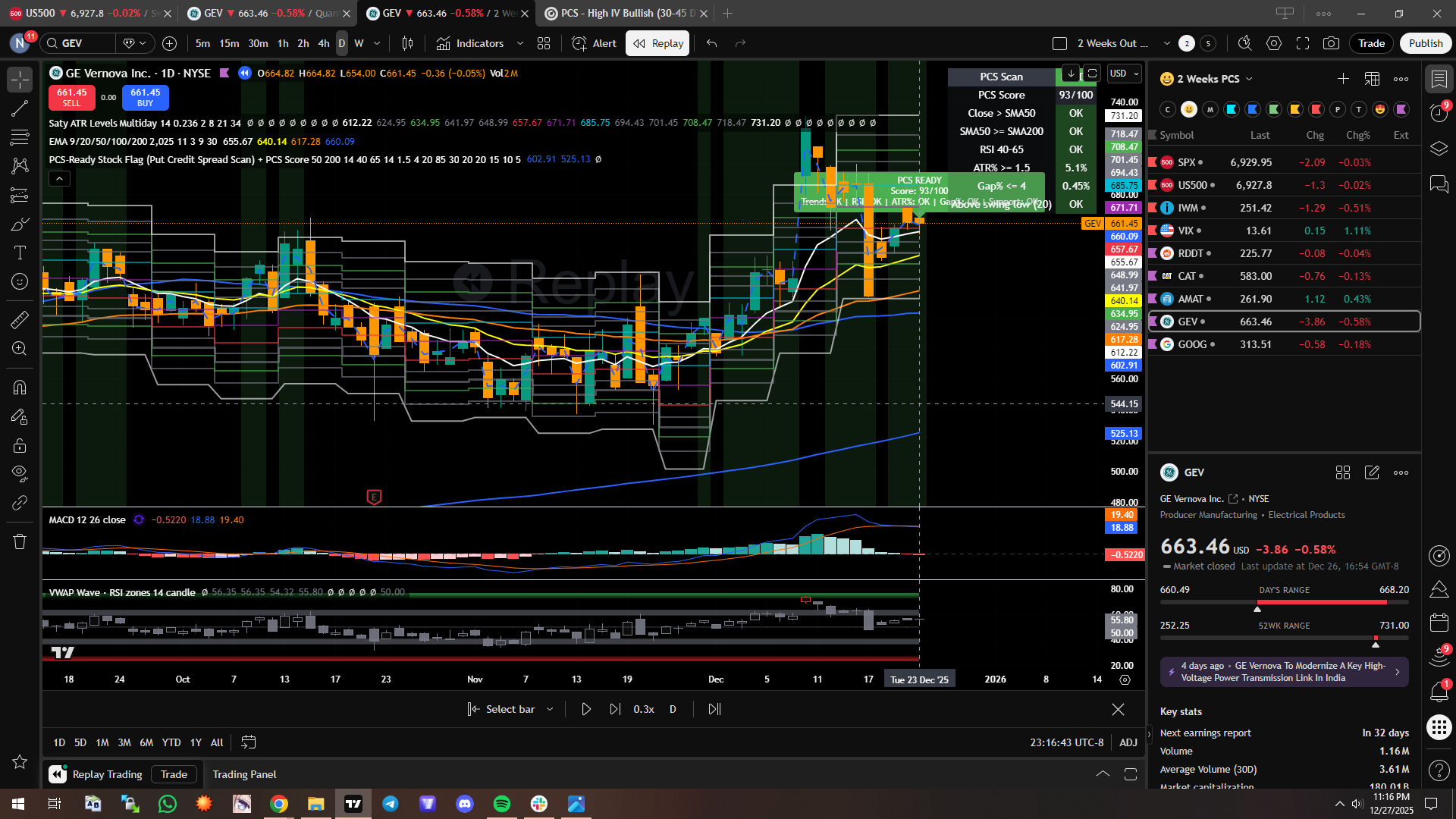The image size is (1456, 819).
Task: Open Spotify from the taskbar
Action: point(502,804)
